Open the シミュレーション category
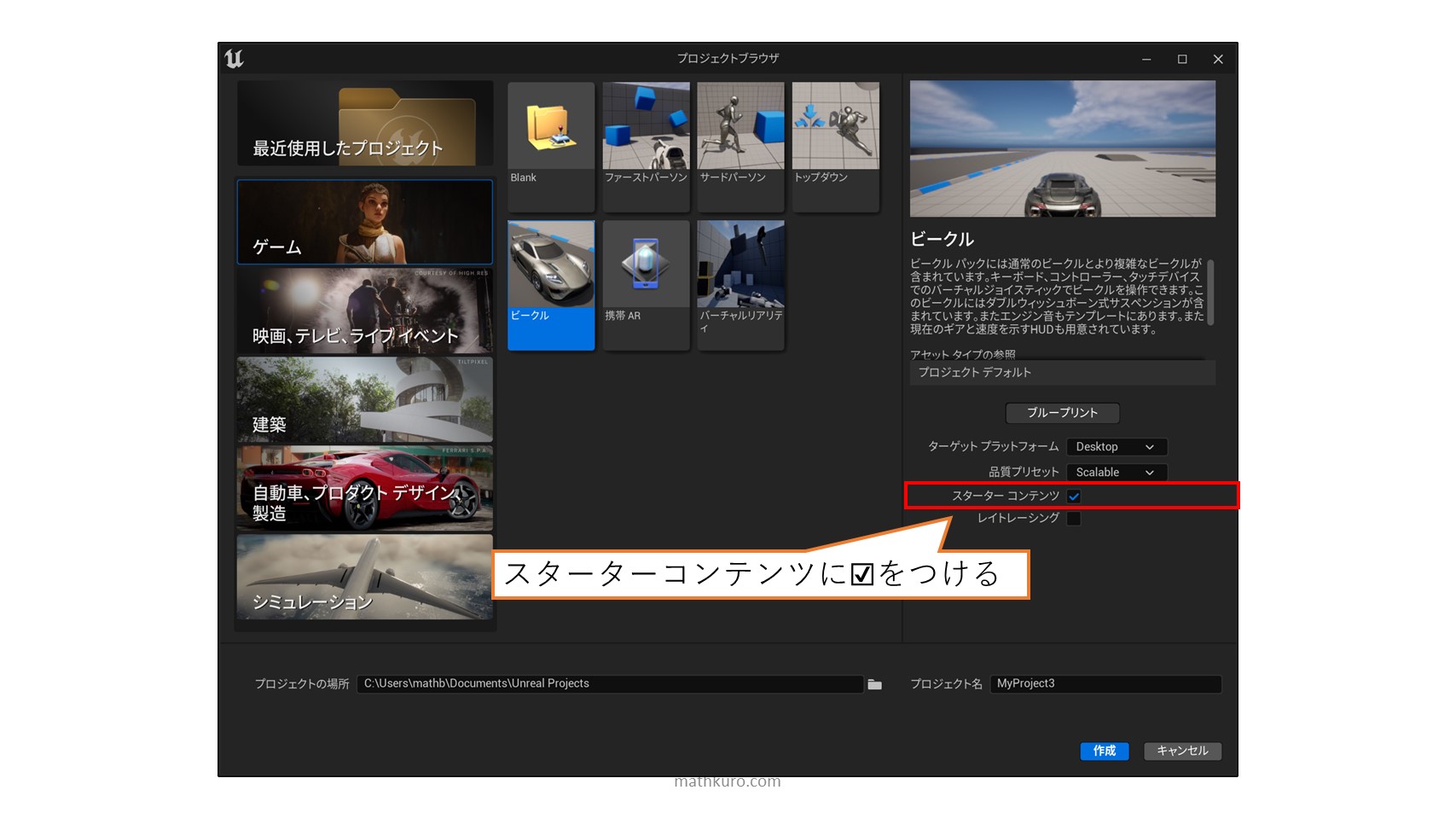The image size is (1456, 819). tap(365, 578)
